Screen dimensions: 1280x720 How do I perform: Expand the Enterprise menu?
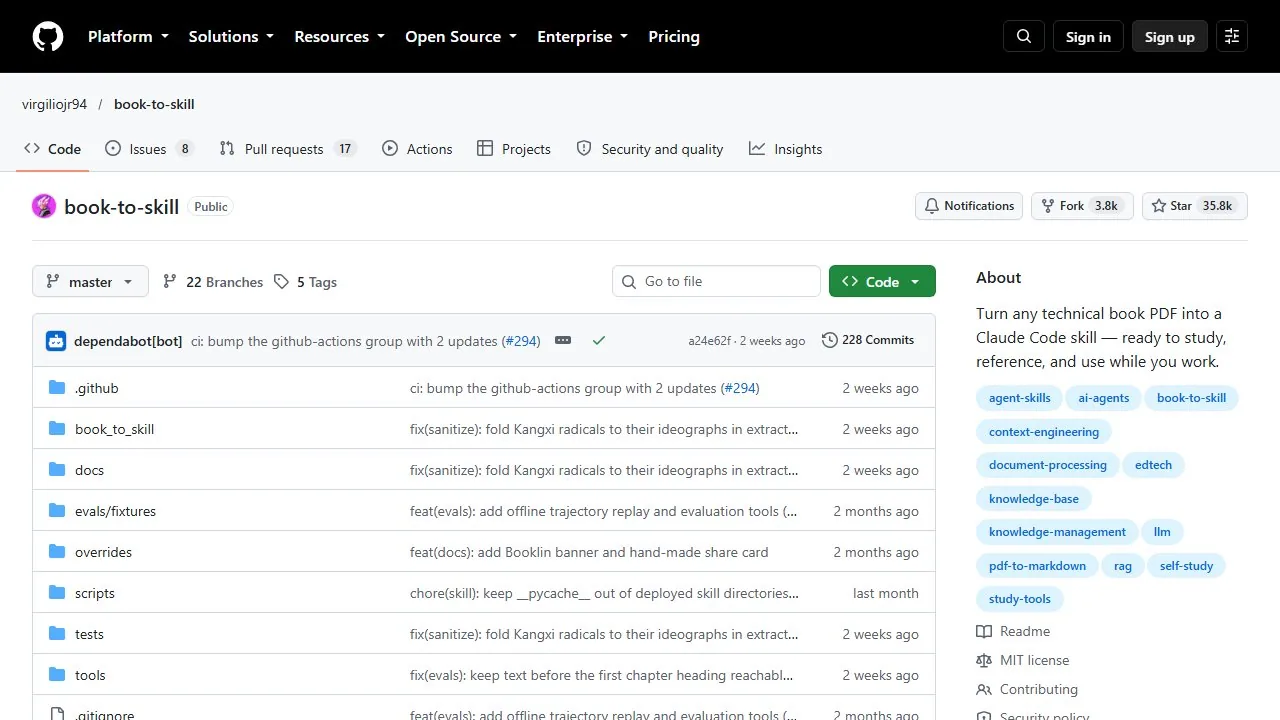(x=583, y=36)
